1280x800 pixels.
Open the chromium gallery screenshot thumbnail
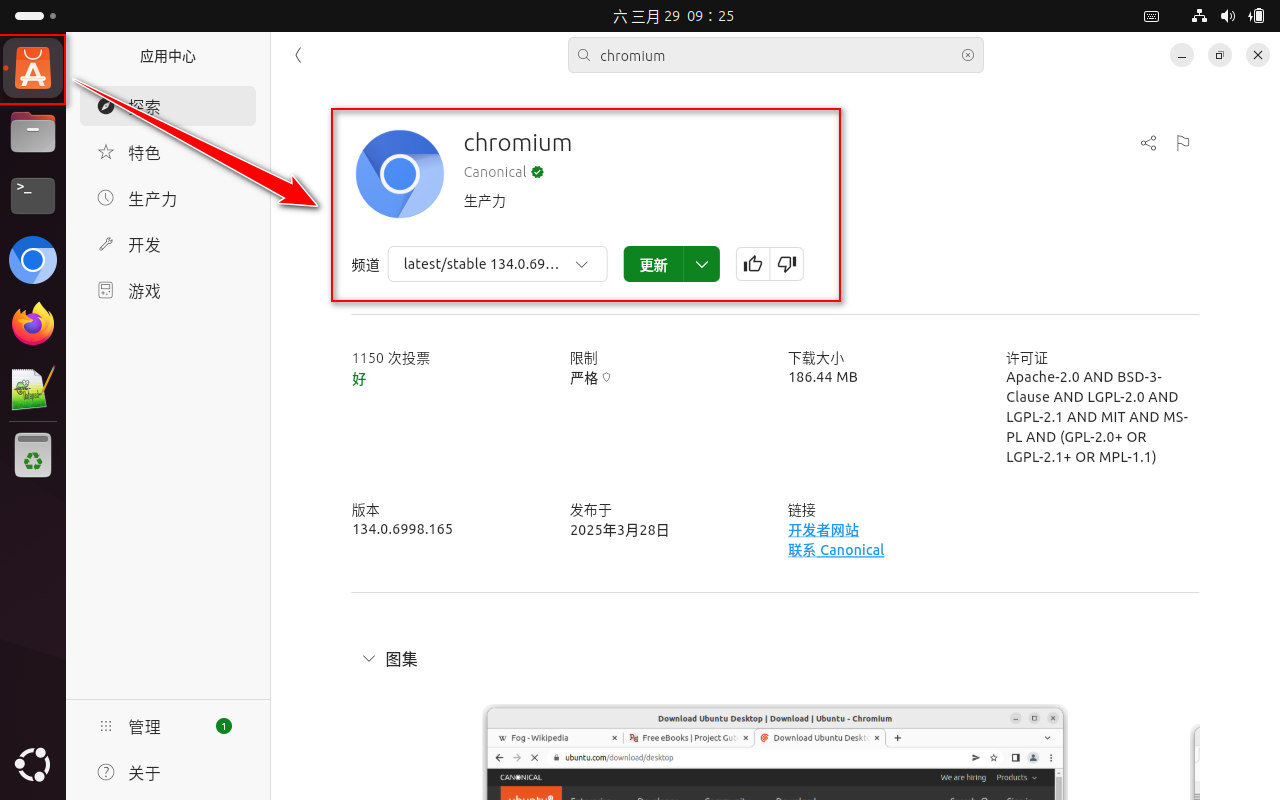tap(775, 753)
